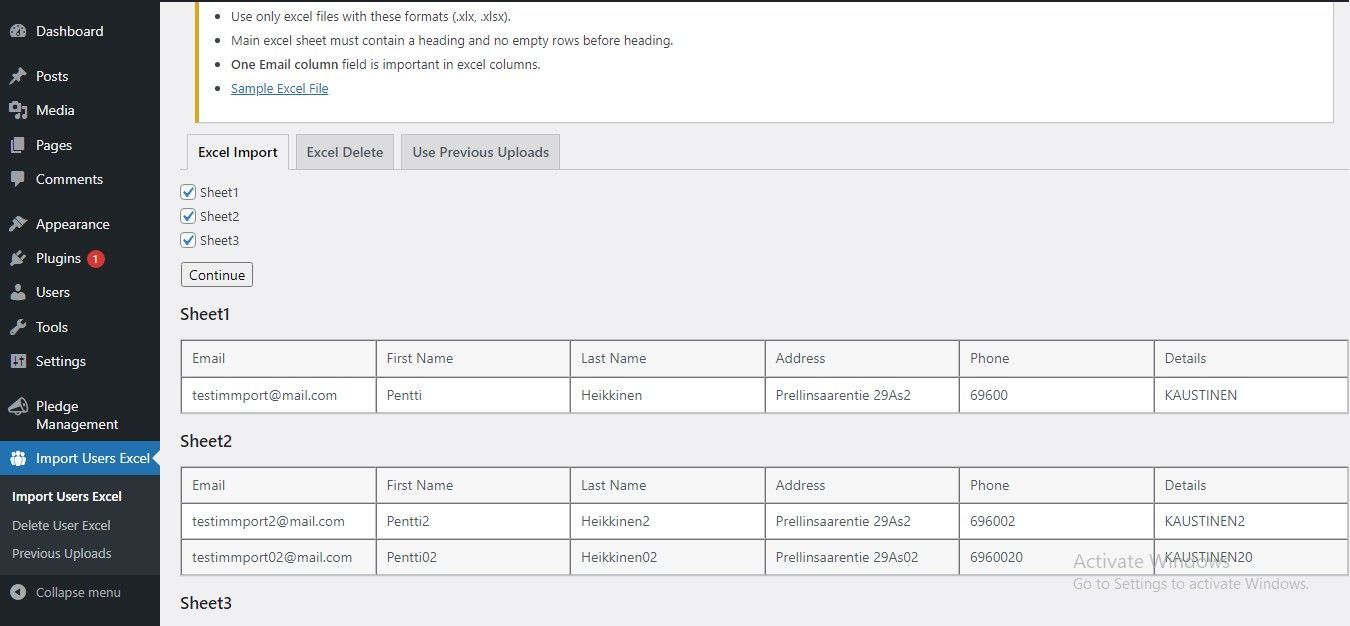The image size is (1350, 626).
Task: Uncheck the Sheet1 checkbox
Action: pos(188,192)
